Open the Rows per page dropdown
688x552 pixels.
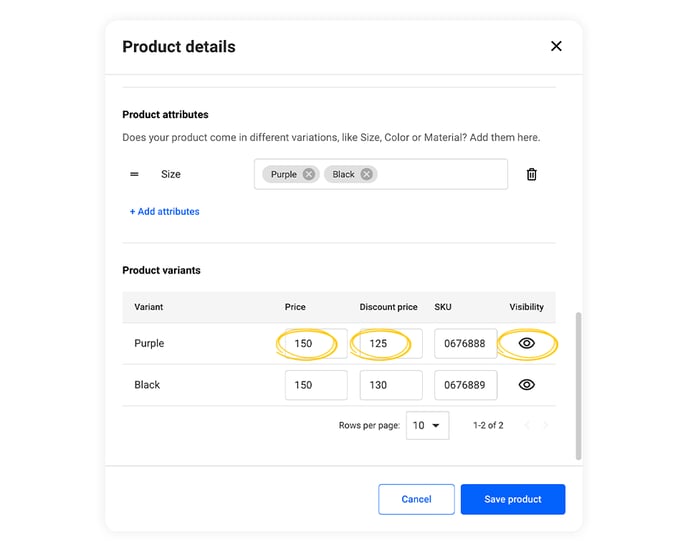pyautogui.click(x=427, y=425)
